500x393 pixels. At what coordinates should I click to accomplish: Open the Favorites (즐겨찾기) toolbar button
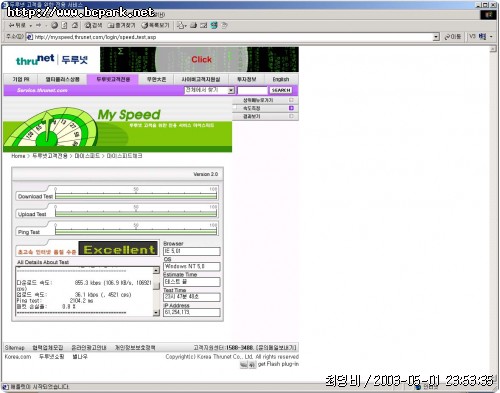pos(121,25)
